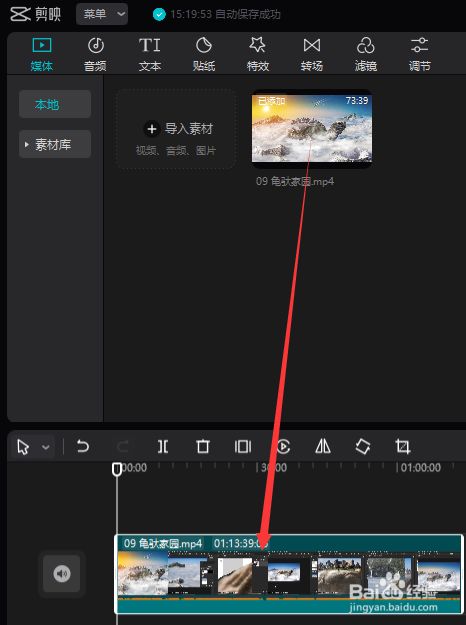Click the mirror flip icon
The height and width of the screenshot is (625, 466).
pyautogui.click(x=323, y=446)
